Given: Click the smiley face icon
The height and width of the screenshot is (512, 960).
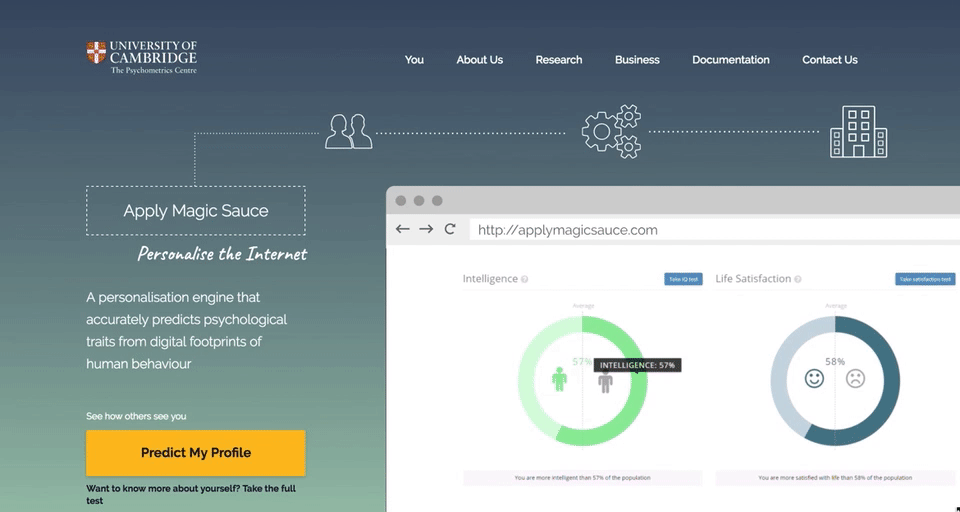Looking at the screenshot, I should point(814,378).
